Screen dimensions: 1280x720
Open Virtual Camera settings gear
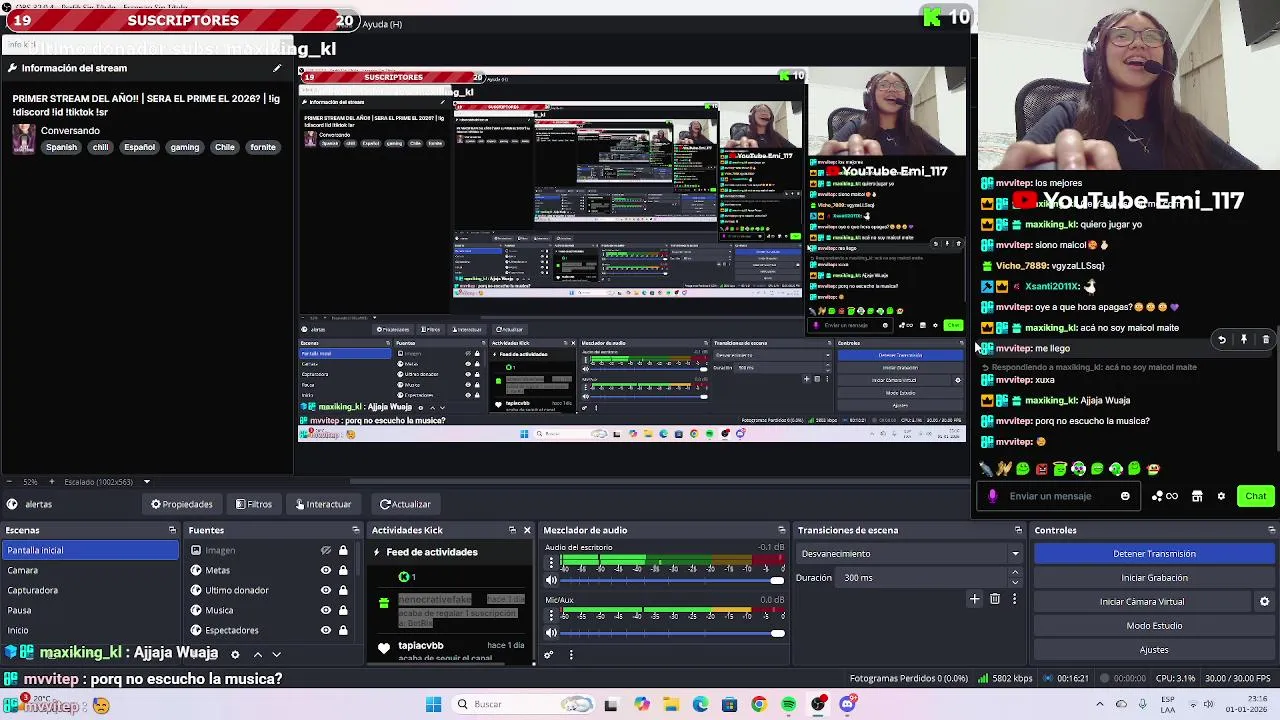(x=1264, y=602)
